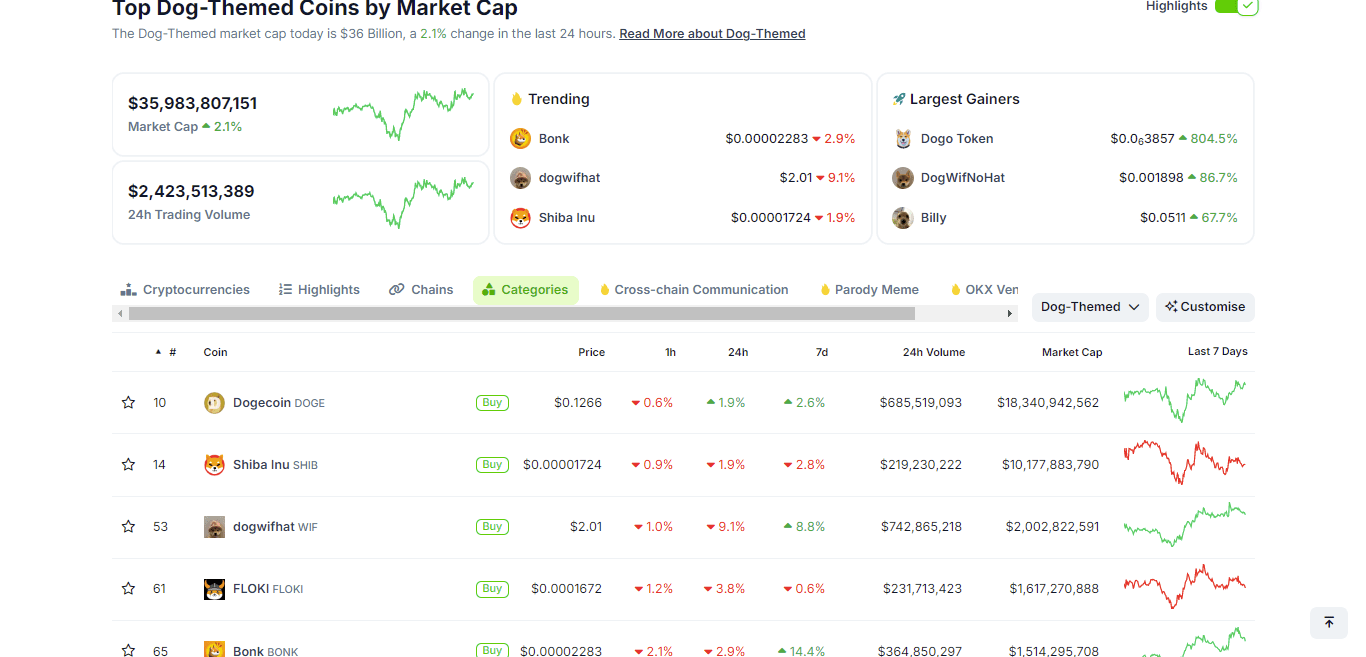Image resolution: width=1366 pixels, height=657 pixels.
Task: Open the Dogecoin DOGE coin page
Action: click(279, 403)
